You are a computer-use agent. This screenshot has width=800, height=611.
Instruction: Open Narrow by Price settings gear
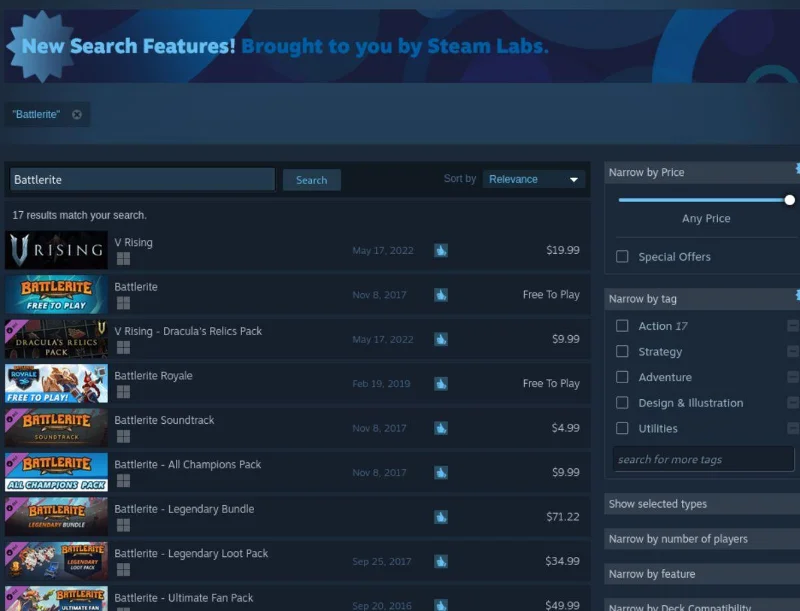pos(797,168)
